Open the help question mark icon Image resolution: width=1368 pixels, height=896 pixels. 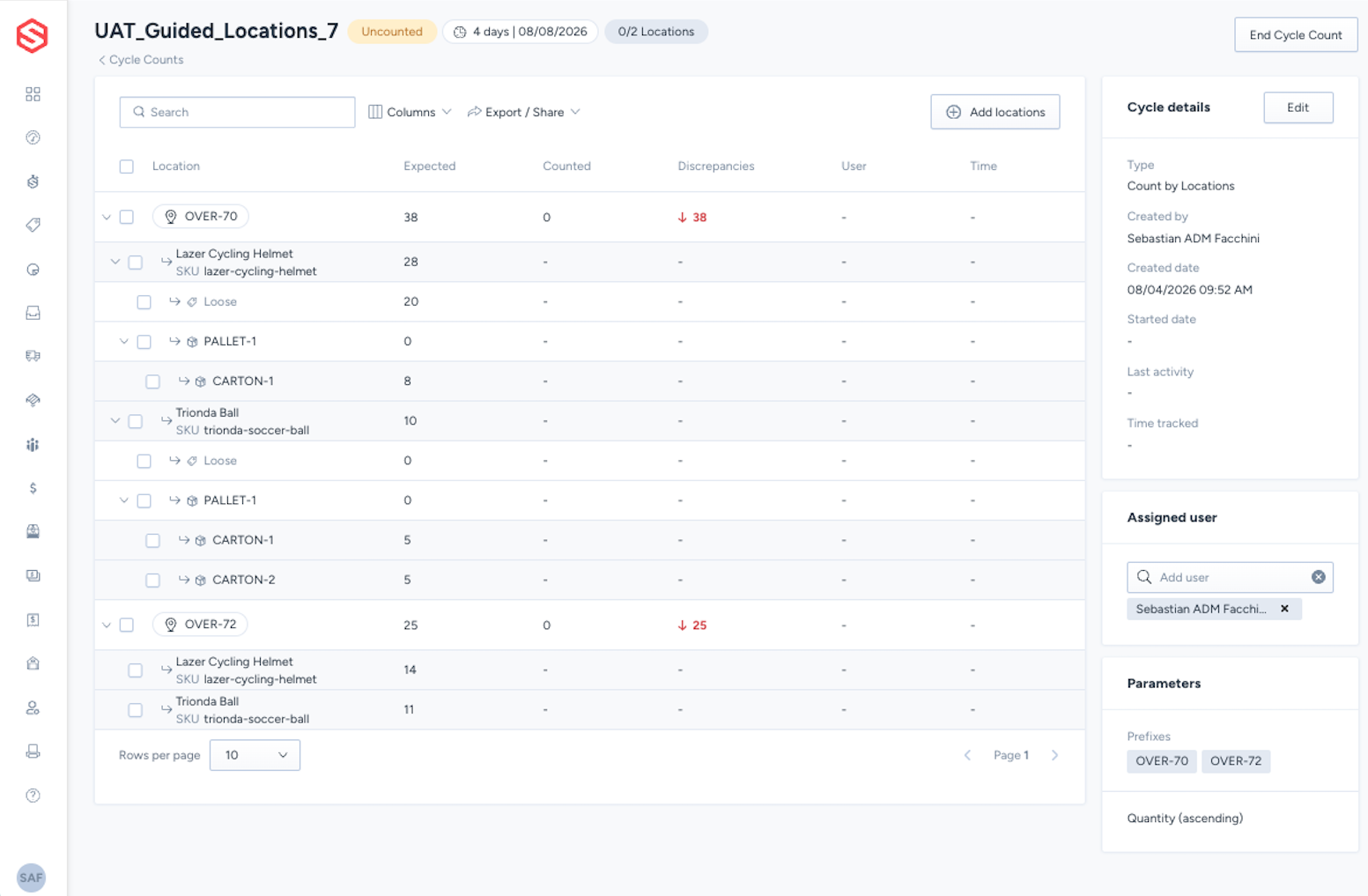(x=33, y=796)
